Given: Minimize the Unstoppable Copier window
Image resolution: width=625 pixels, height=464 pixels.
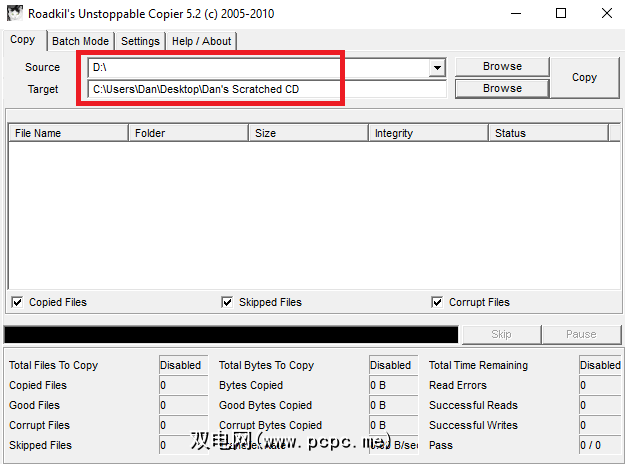Looking at the screenshot, I should pos(516,14).
